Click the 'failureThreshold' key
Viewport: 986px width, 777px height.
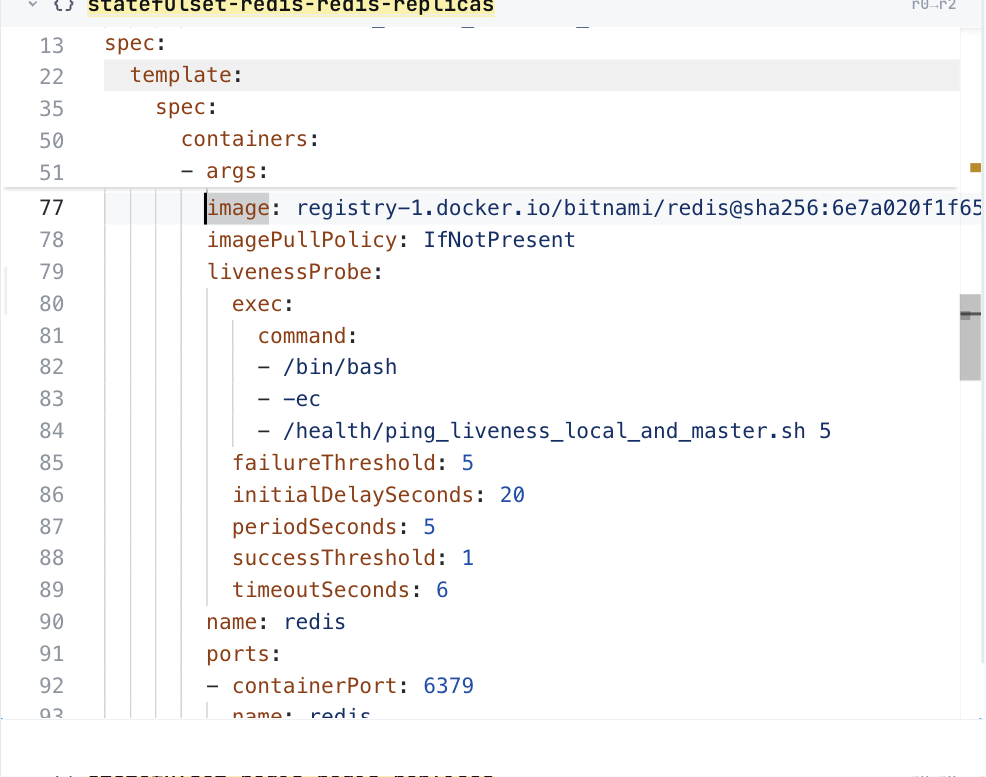(x=334, y=463)
